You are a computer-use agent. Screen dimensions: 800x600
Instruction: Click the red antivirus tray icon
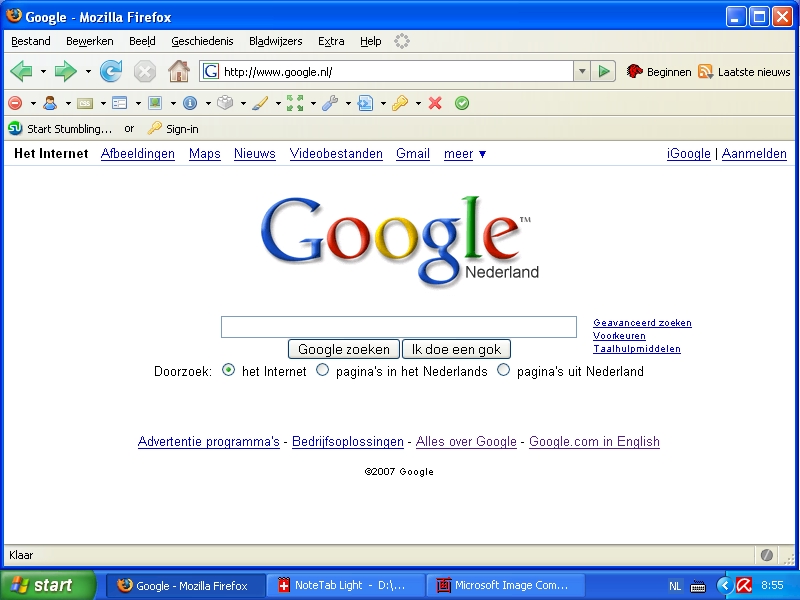tap(744, 585)
